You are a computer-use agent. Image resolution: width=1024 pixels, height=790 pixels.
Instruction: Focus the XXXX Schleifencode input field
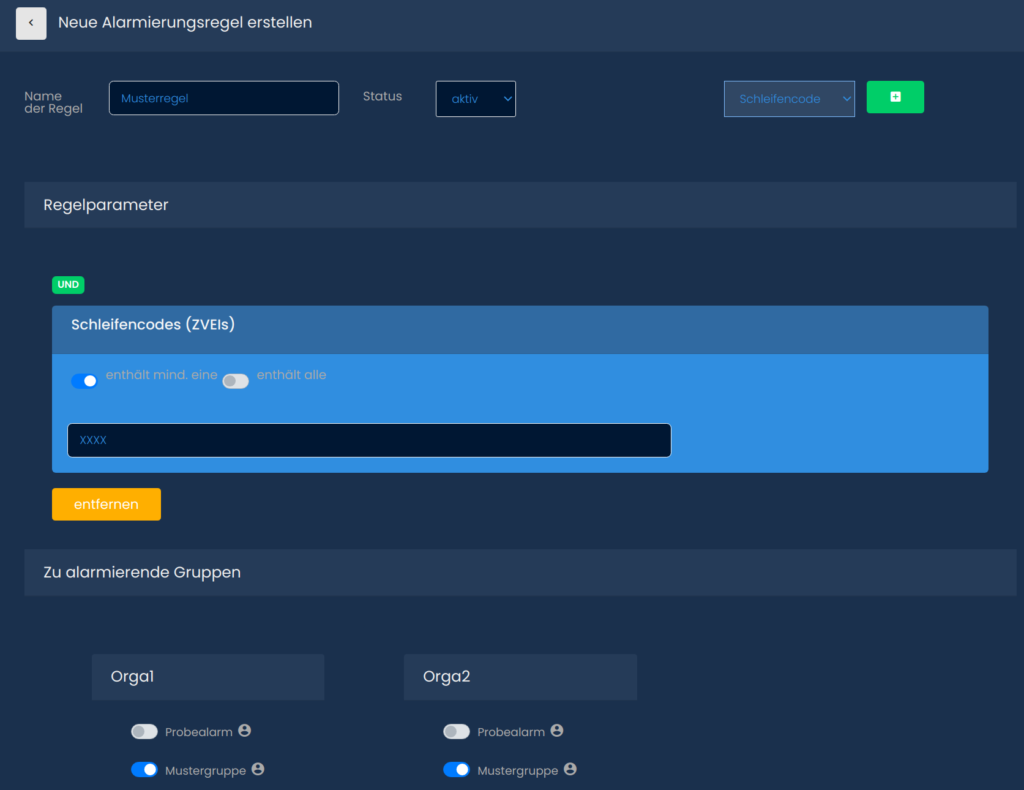tap(369, 440)
